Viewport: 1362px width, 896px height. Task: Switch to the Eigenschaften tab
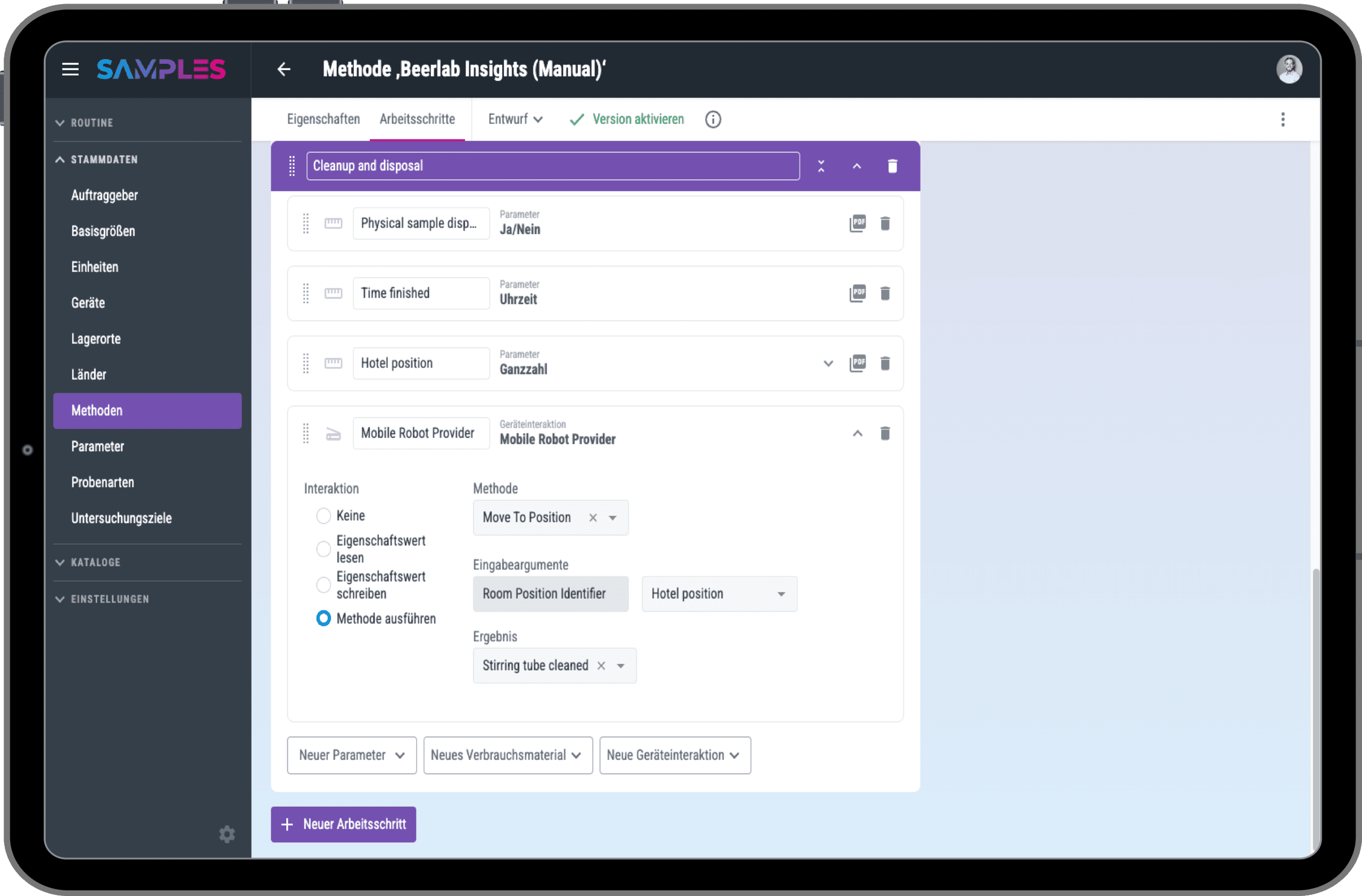(323, 119)
